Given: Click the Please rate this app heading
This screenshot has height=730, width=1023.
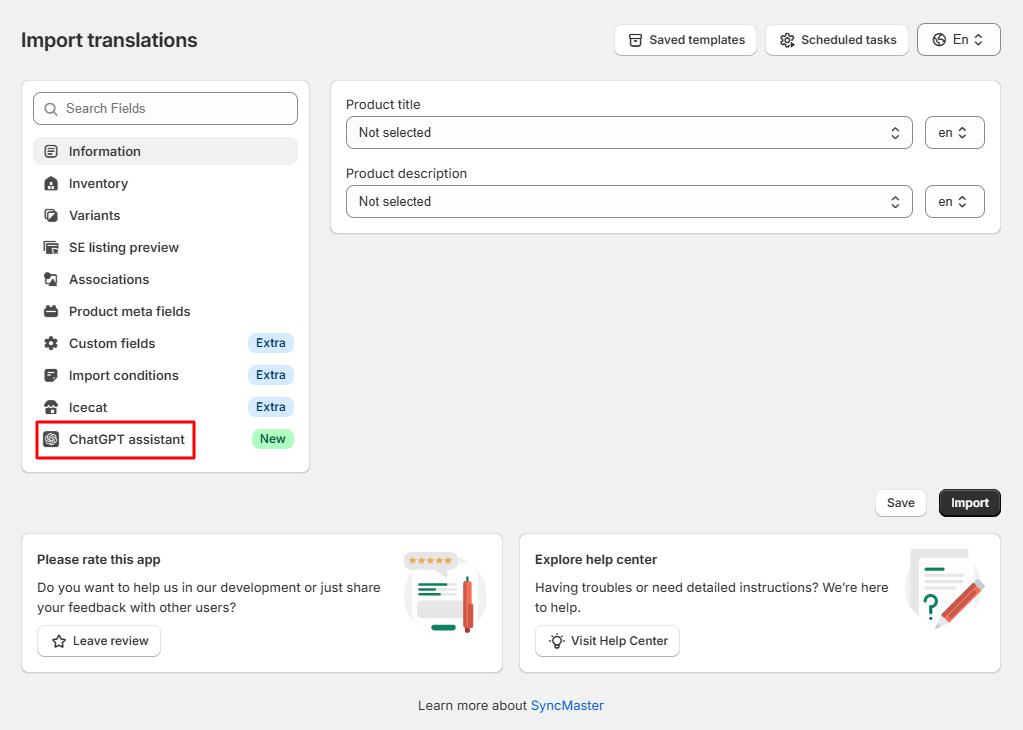Looking at the screenshot, I should pyautogui.click(x=99, y=560).
